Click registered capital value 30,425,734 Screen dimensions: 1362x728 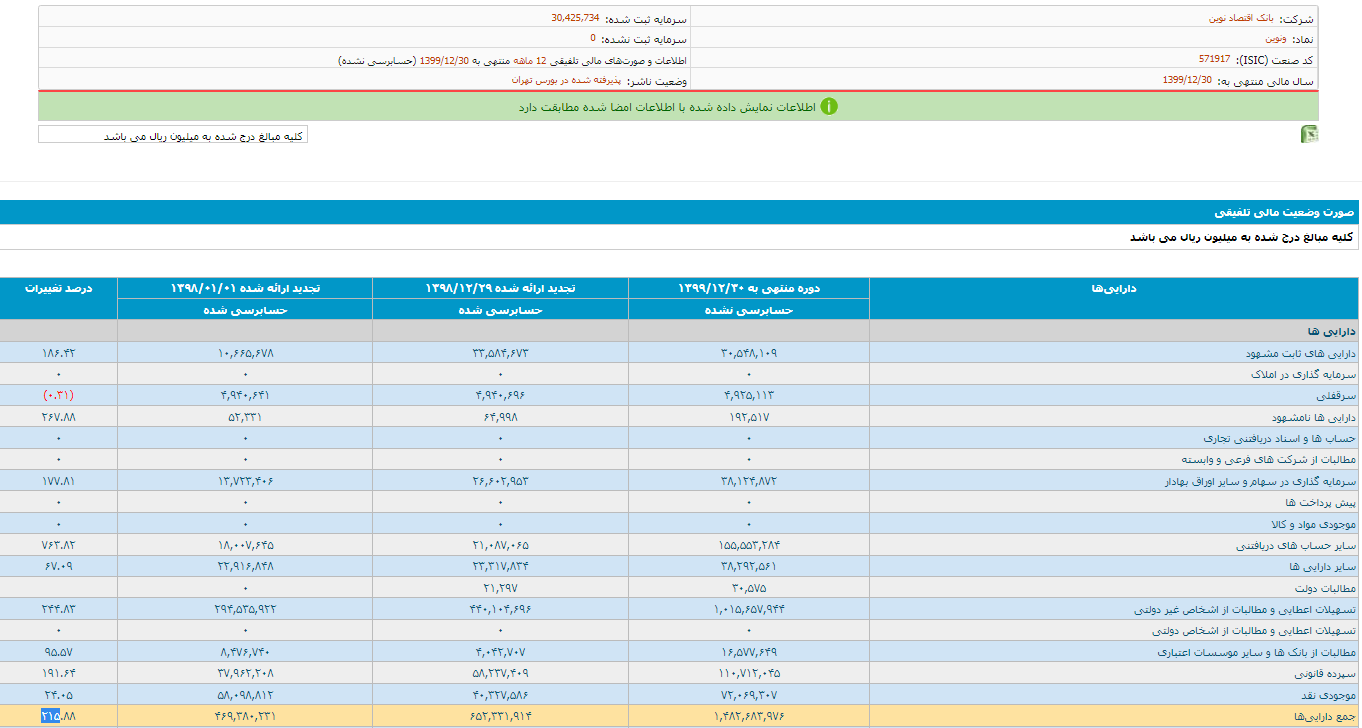pos(575,18)
